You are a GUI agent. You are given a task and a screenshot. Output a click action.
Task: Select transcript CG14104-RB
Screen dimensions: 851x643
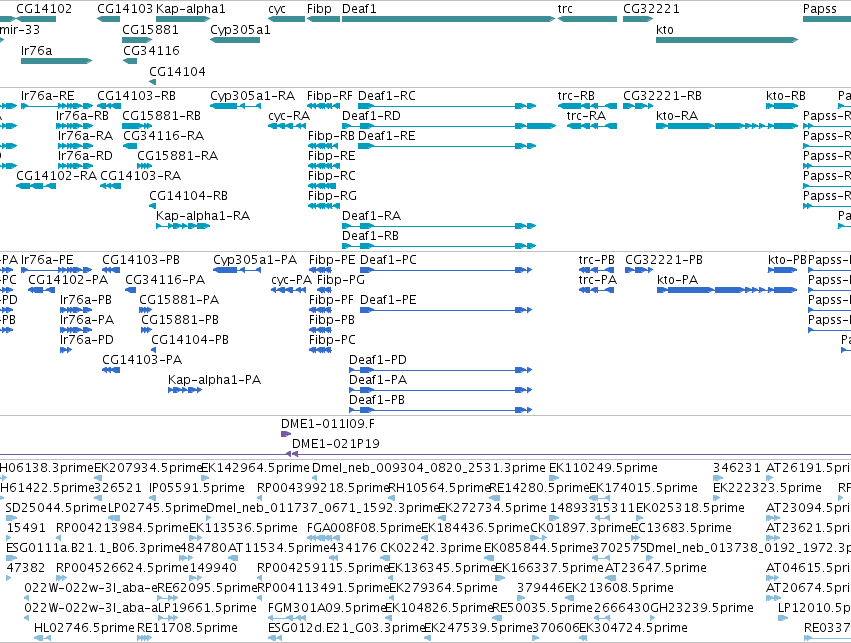click(188, 195)
